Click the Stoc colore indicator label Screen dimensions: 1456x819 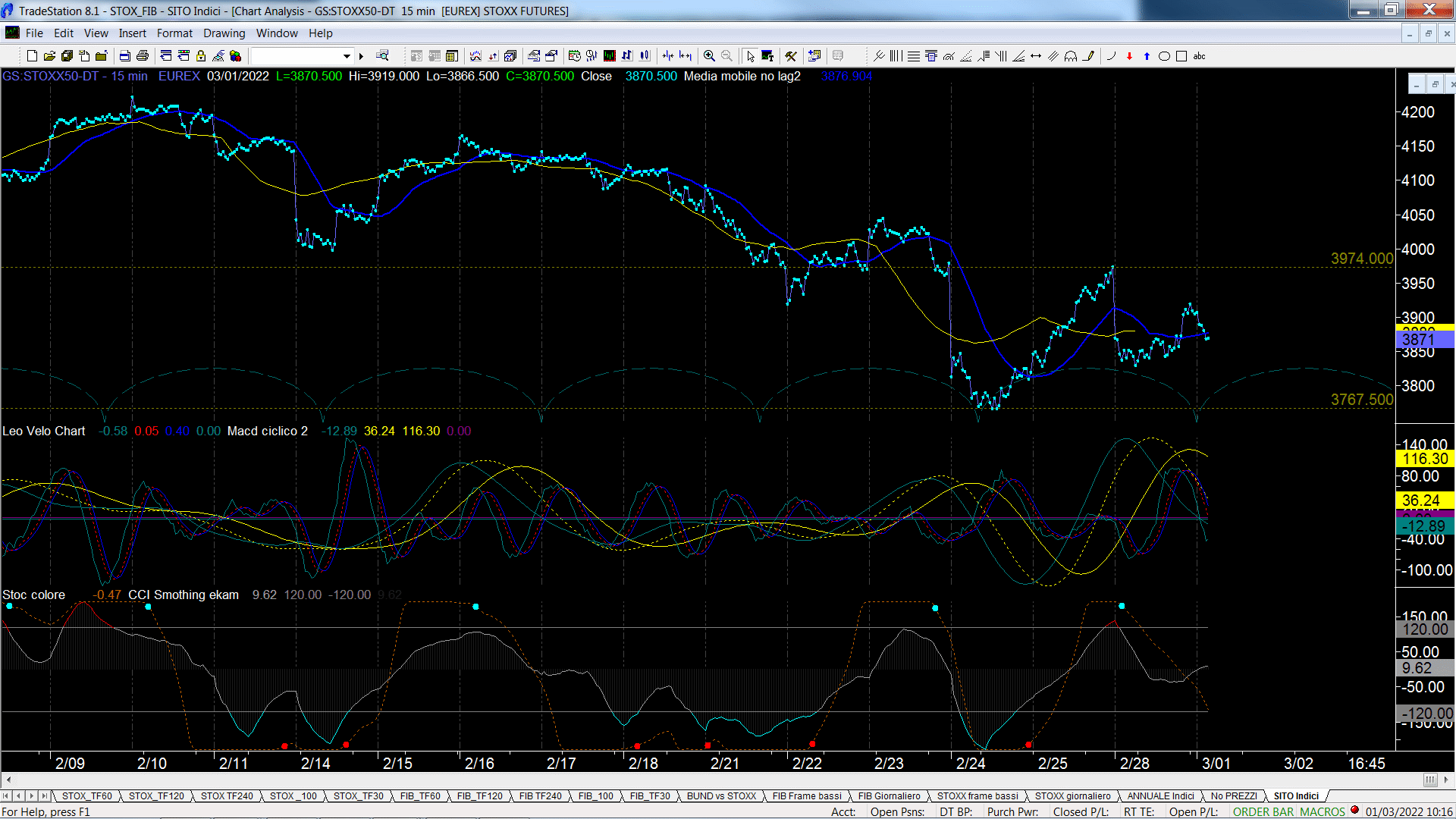[34, 595]
